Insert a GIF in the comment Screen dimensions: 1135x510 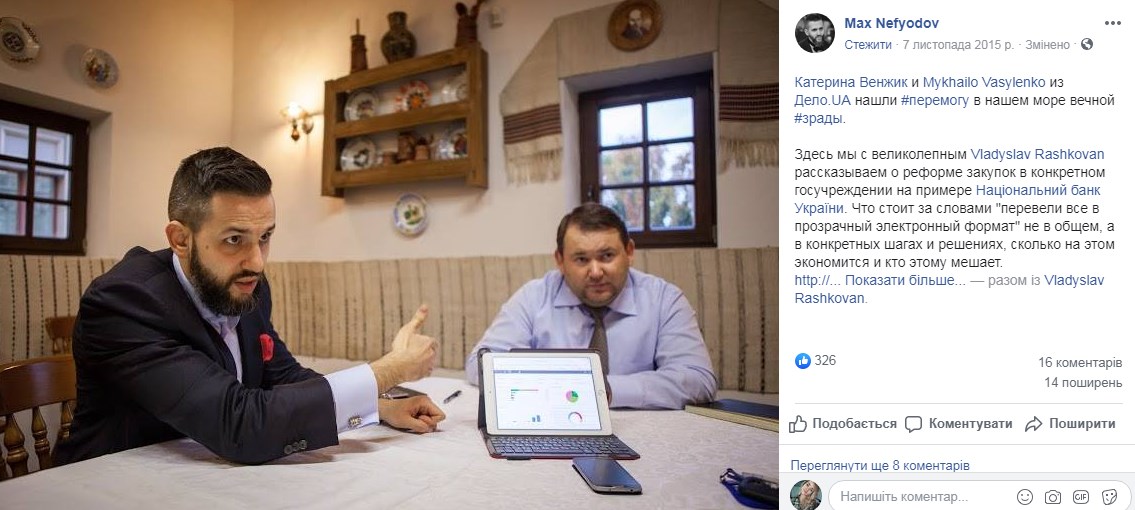1081,497
